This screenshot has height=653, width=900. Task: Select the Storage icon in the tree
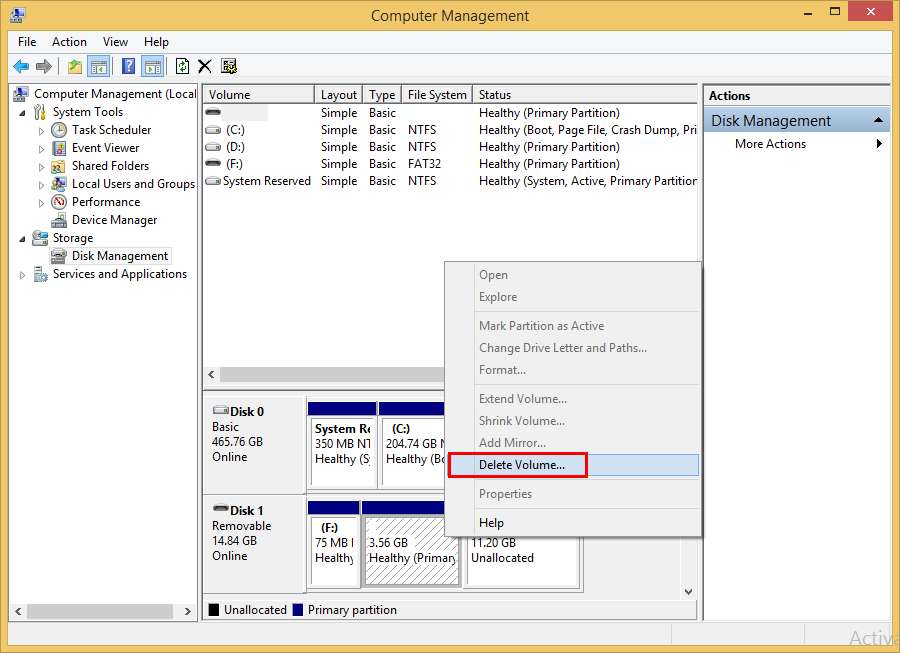[40, 238]
